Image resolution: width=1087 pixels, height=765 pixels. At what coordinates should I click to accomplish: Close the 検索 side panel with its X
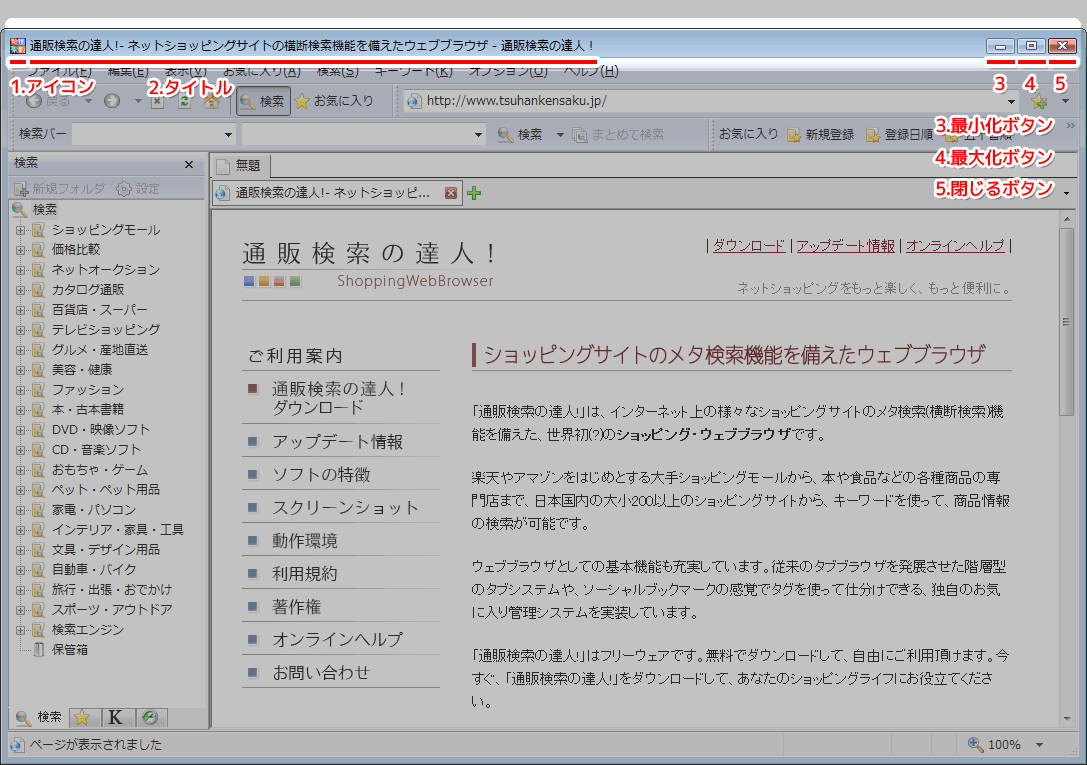(x=189, y=164)
